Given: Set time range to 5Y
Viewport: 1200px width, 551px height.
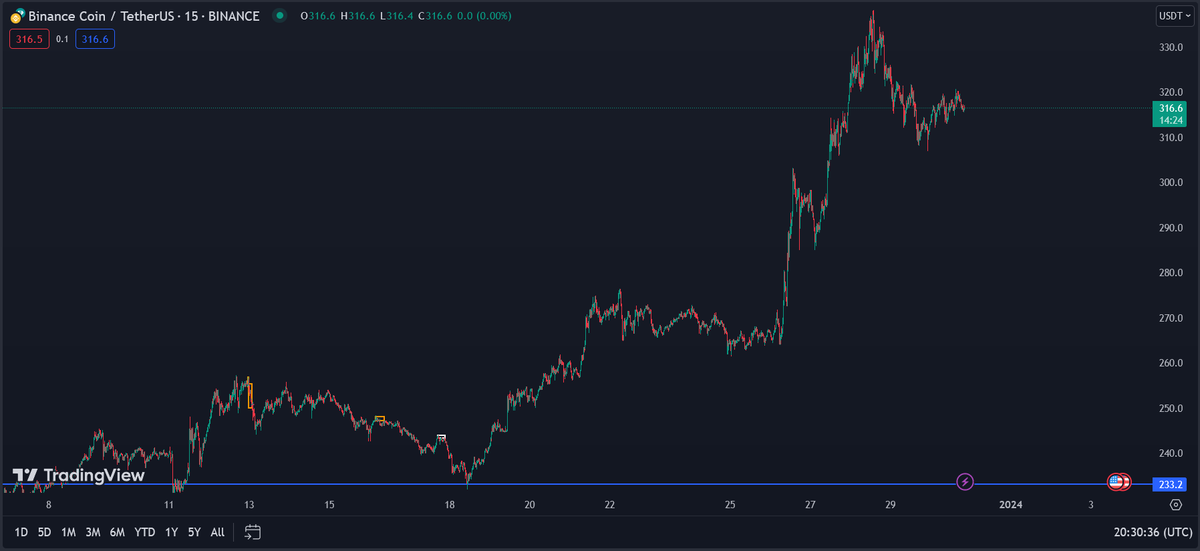Looking at the screenshot, I should click(194, 532).
